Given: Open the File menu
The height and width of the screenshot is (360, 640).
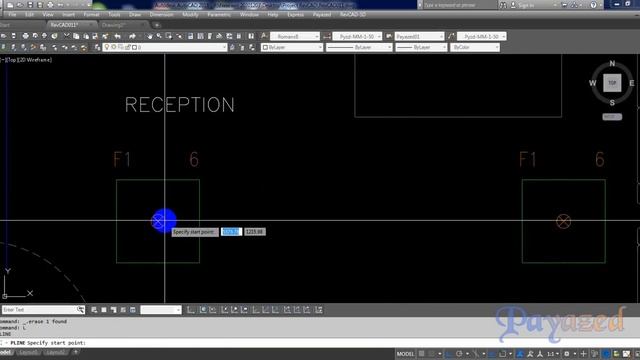Looking at the screenshot, I should click(x=12, y=14).
